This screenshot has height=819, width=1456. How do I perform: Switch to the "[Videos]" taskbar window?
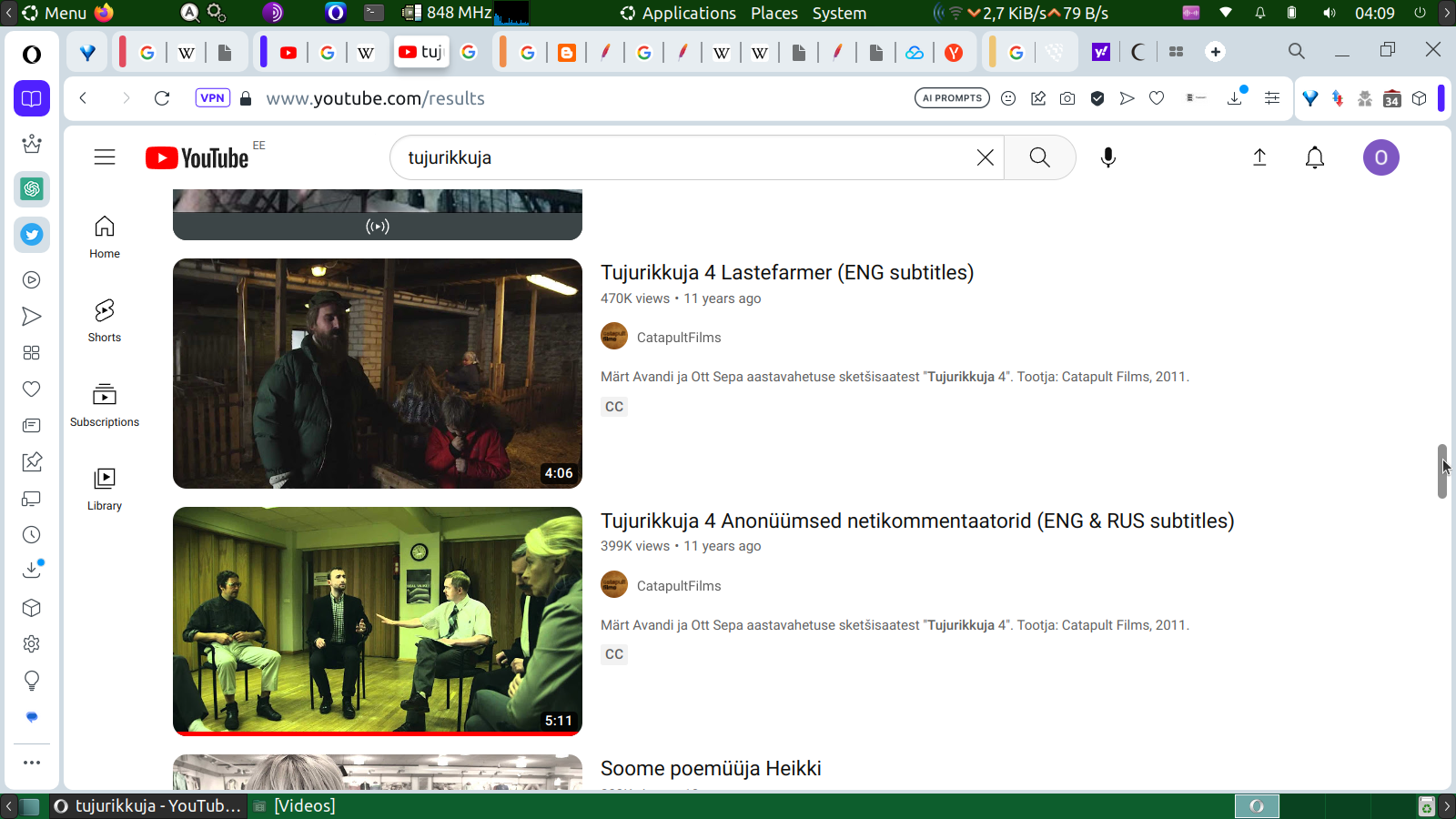pos(295,805)
